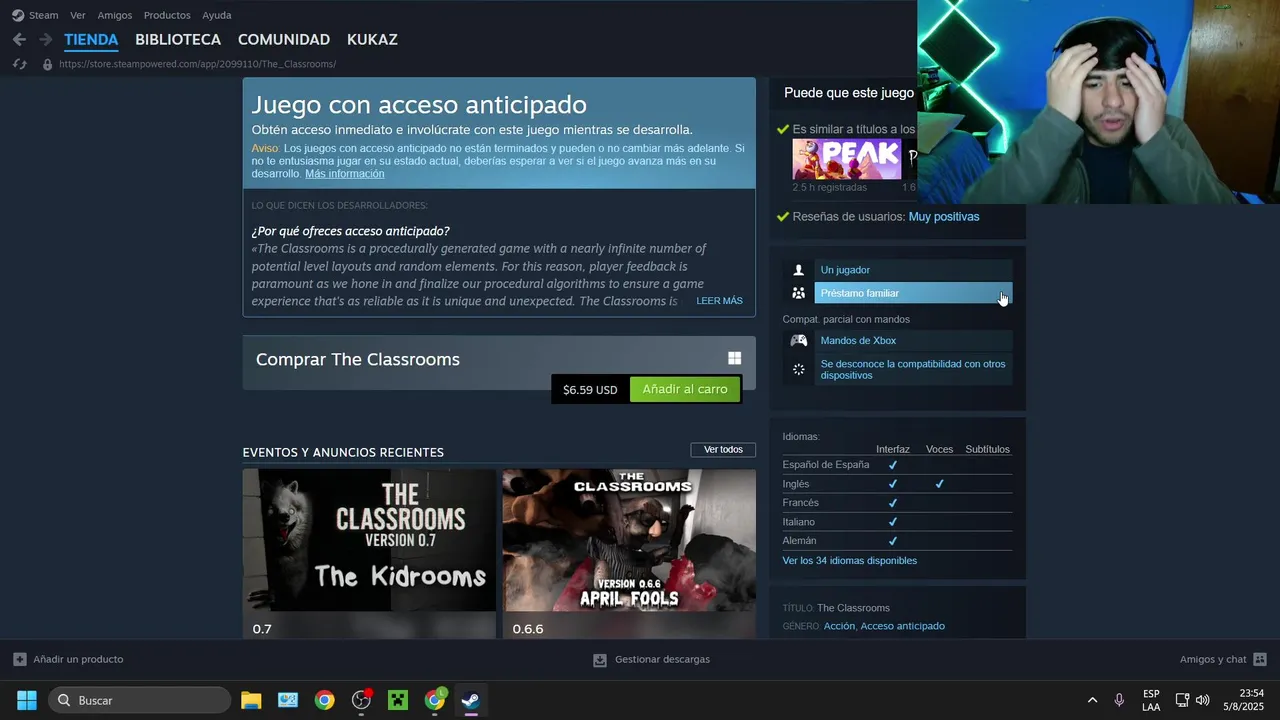Click the microphone icon in system tray

1119,700
